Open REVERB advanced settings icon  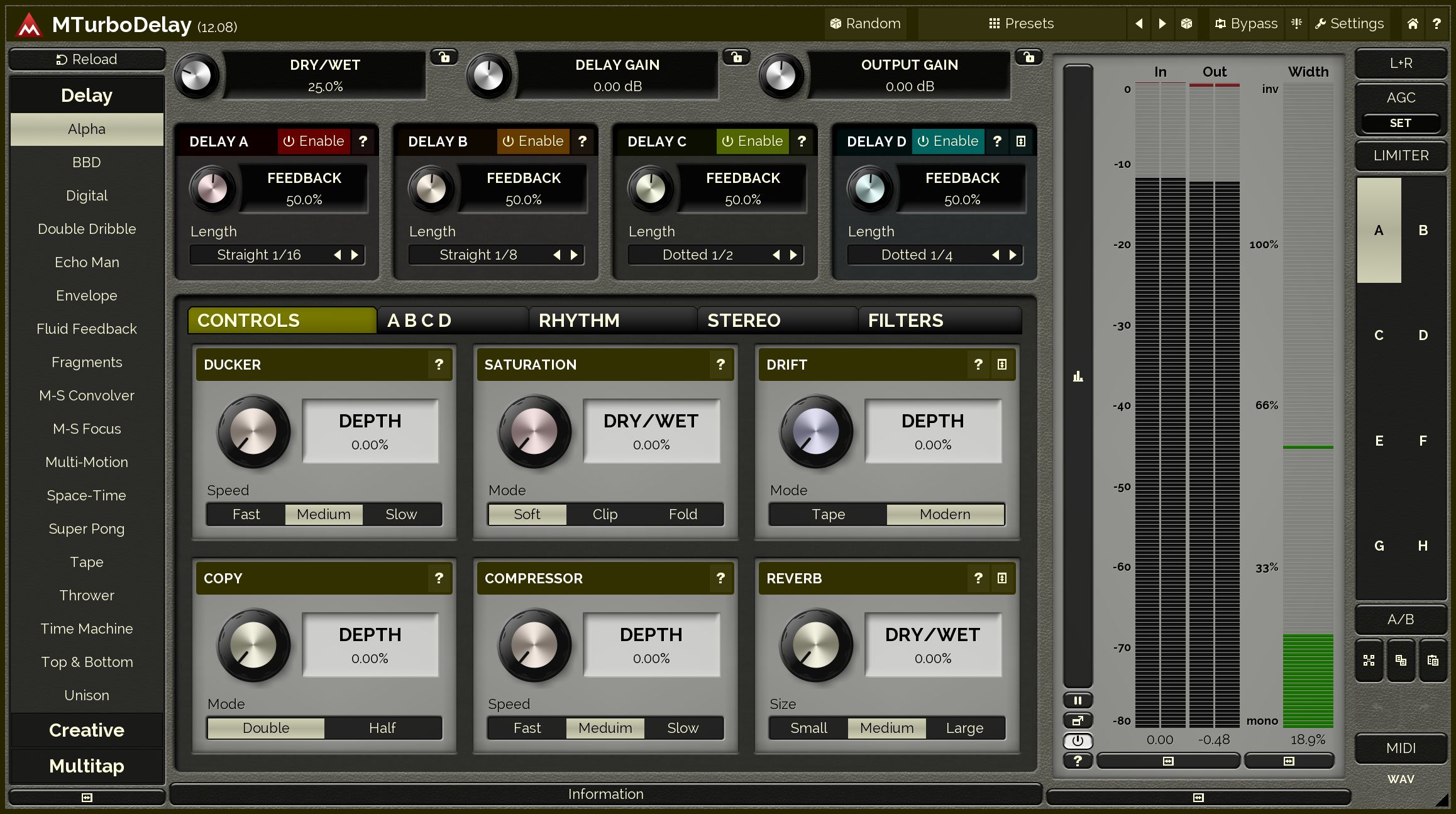(1002, 578)
